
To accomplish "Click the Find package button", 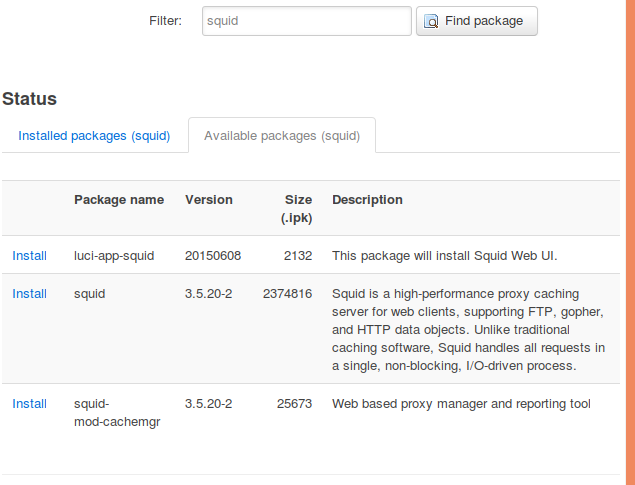I will (477, 21).
